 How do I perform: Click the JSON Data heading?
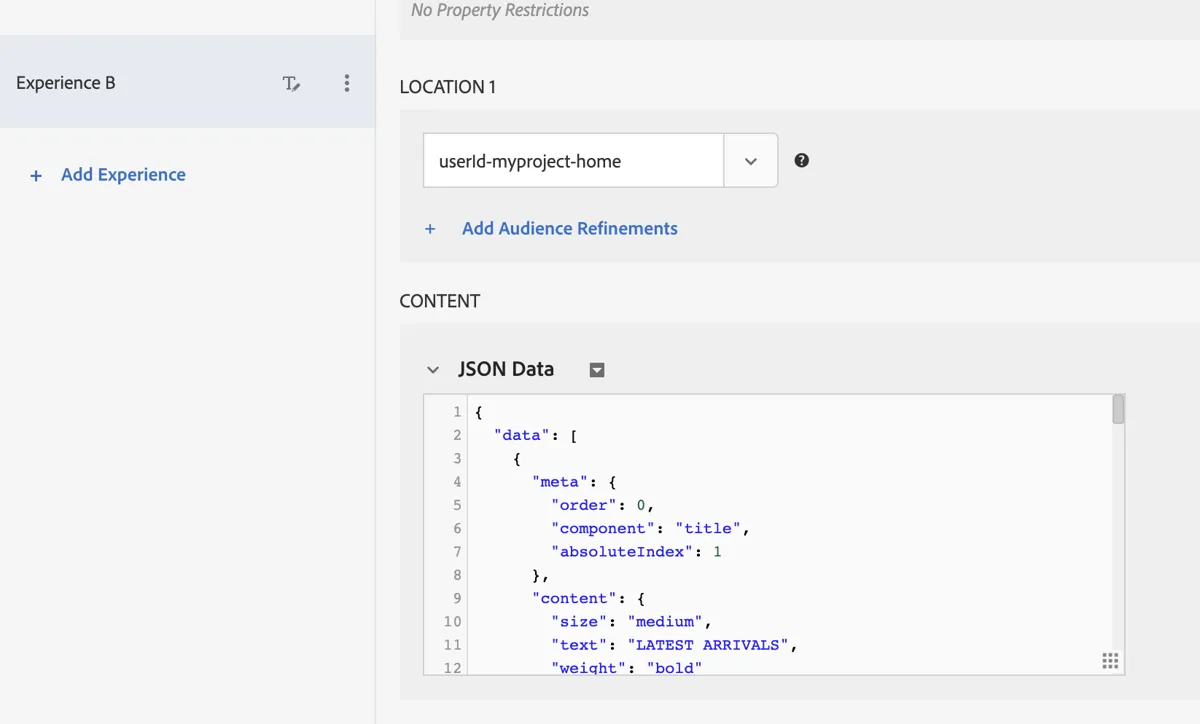coord(506,369)
